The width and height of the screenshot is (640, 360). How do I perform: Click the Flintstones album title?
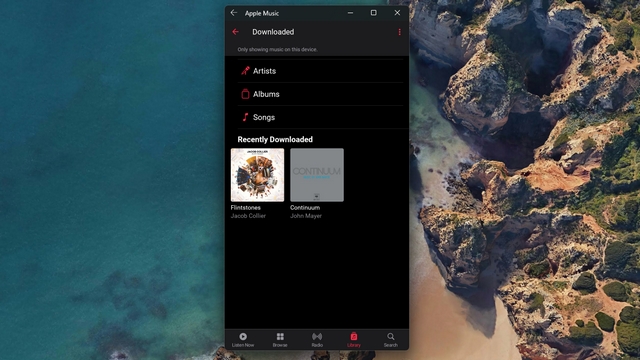245,207
